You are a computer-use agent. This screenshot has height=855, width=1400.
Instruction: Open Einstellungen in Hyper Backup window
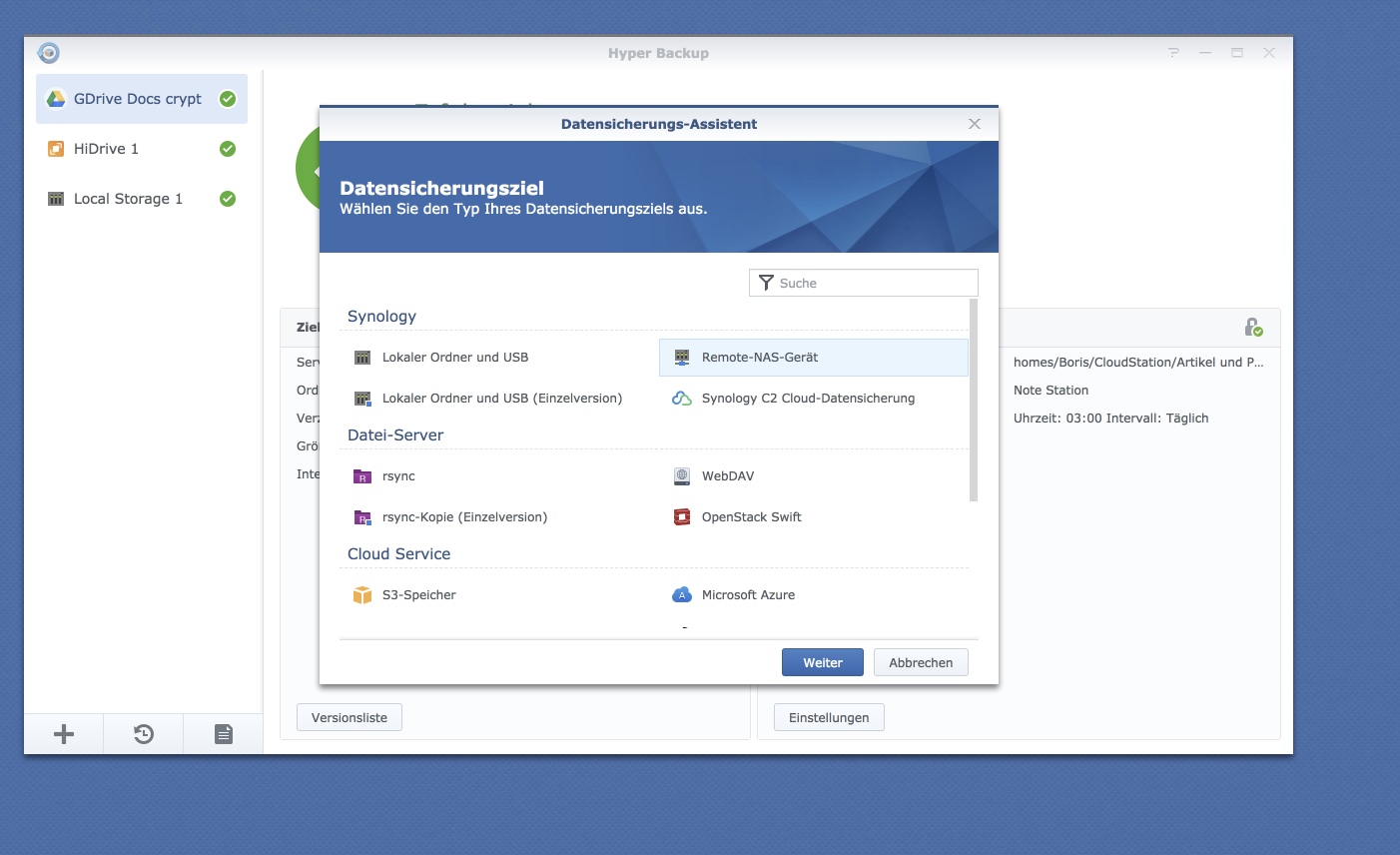(829, 717)
